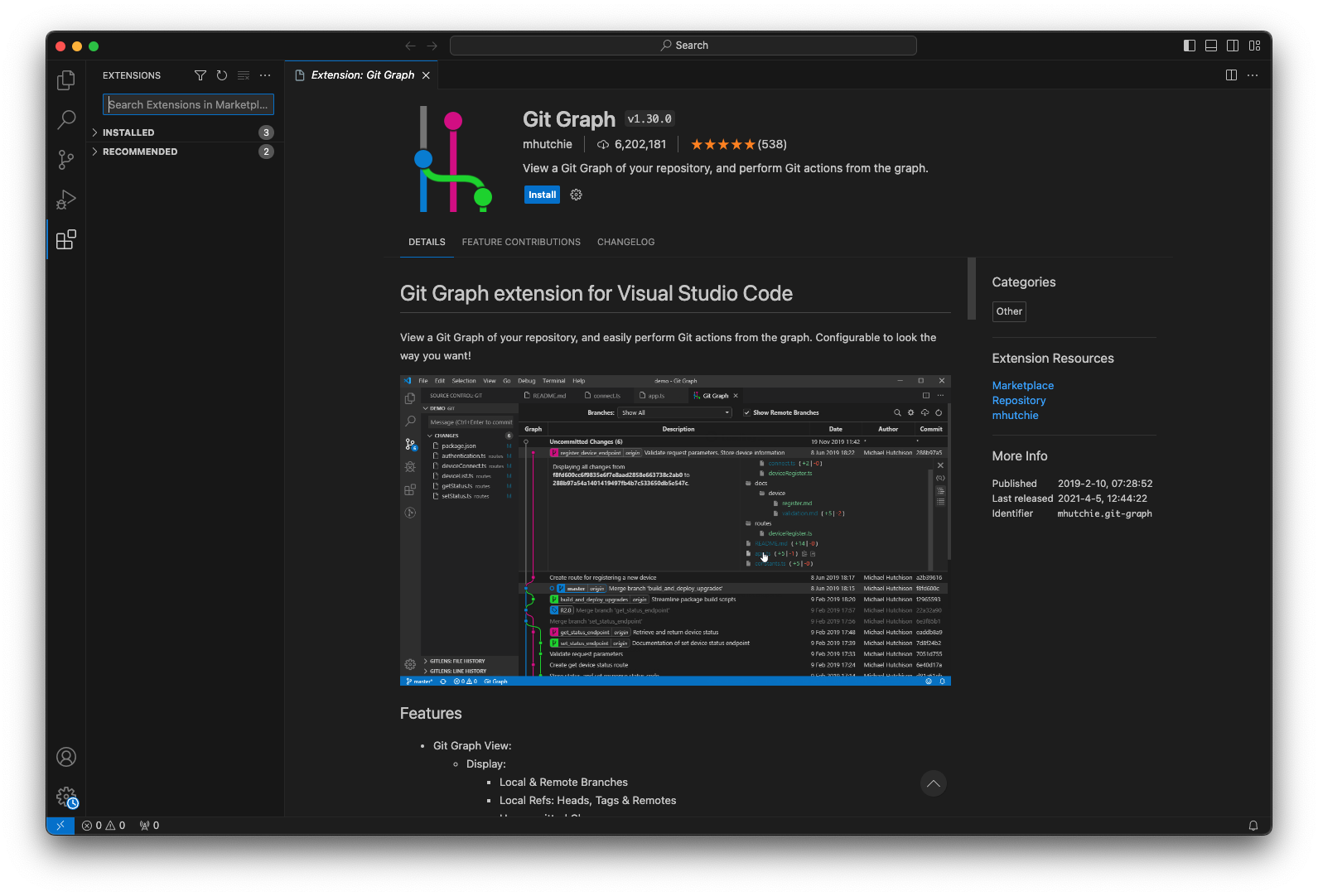Image resolution: width=1318 pixels, height=896 pixels.
Task: Open Git Graph extension manage gear
Action: coord(576,195)
